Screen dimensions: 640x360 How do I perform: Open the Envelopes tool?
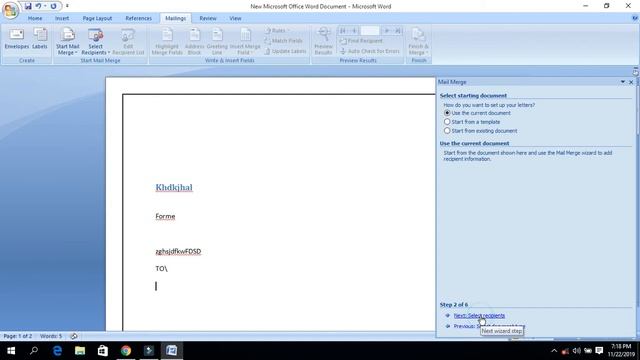pos(17,39)
